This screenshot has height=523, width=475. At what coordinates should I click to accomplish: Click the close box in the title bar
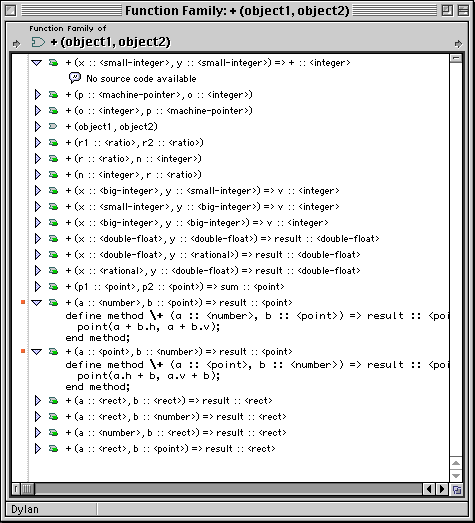click(x=11, y=11)
